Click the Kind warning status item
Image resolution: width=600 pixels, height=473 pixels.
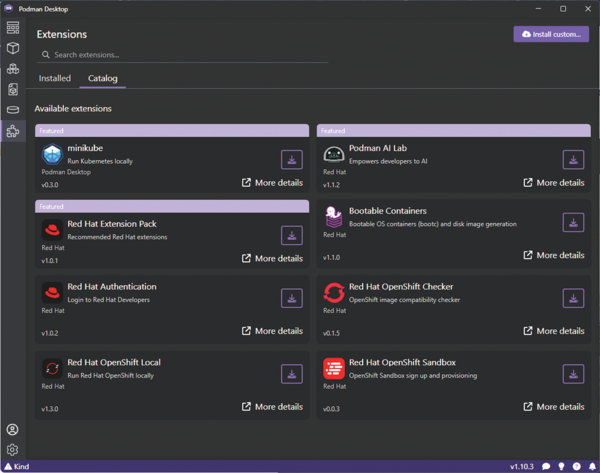click(x=17, y=466)
